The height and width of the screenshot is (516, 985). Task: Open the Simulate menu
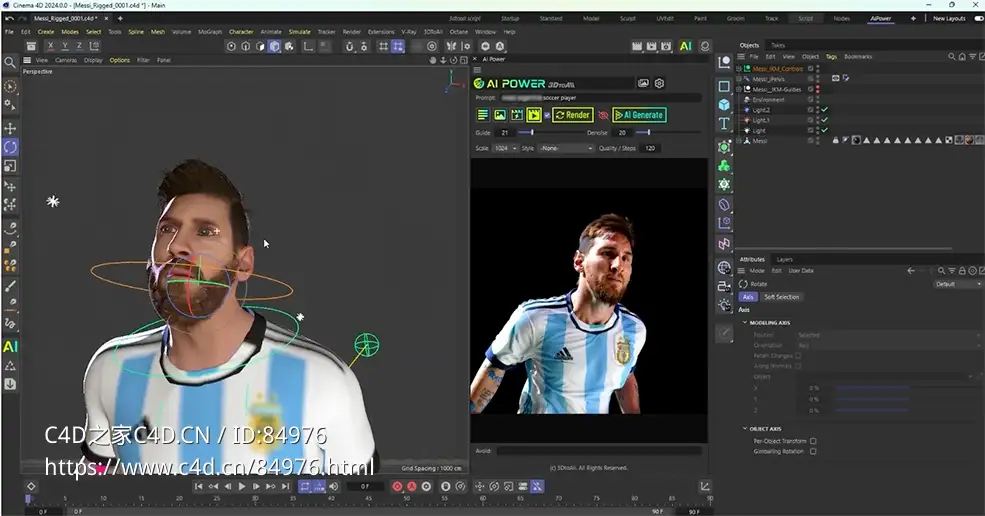tap(300, 31)
